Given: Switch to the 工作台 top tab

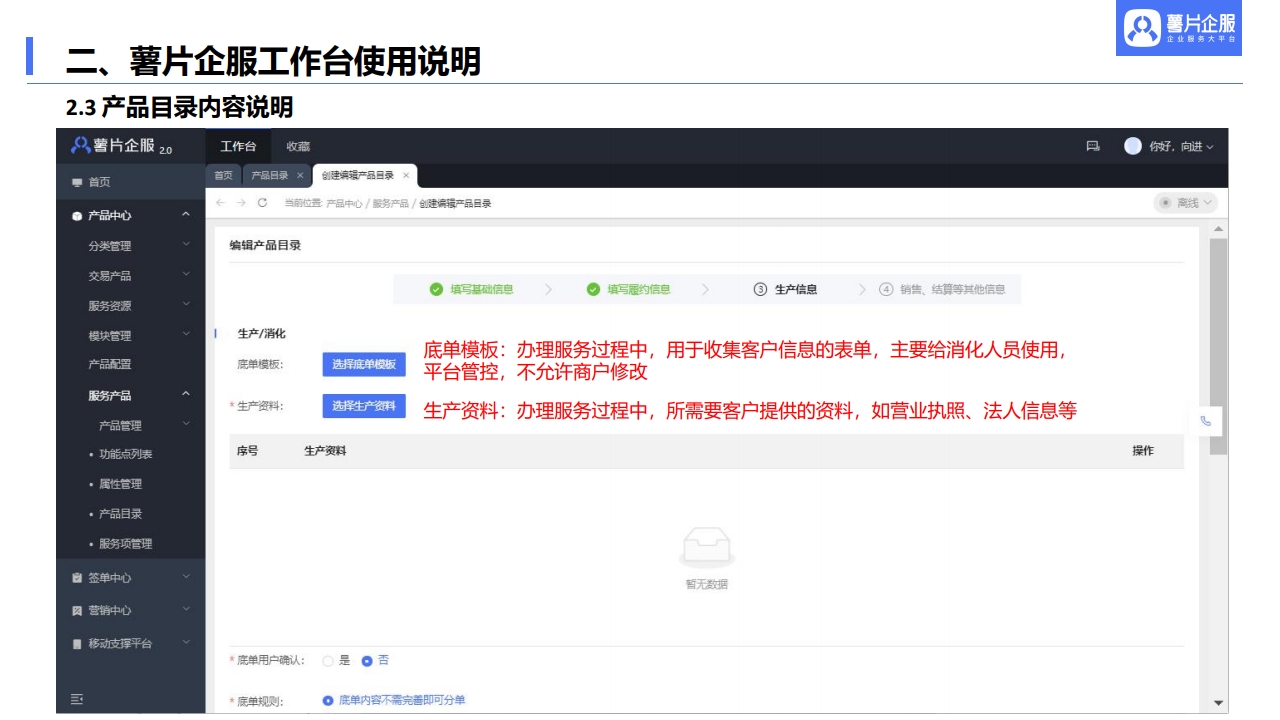Looking at the screenshot, I should click(238, 146).
